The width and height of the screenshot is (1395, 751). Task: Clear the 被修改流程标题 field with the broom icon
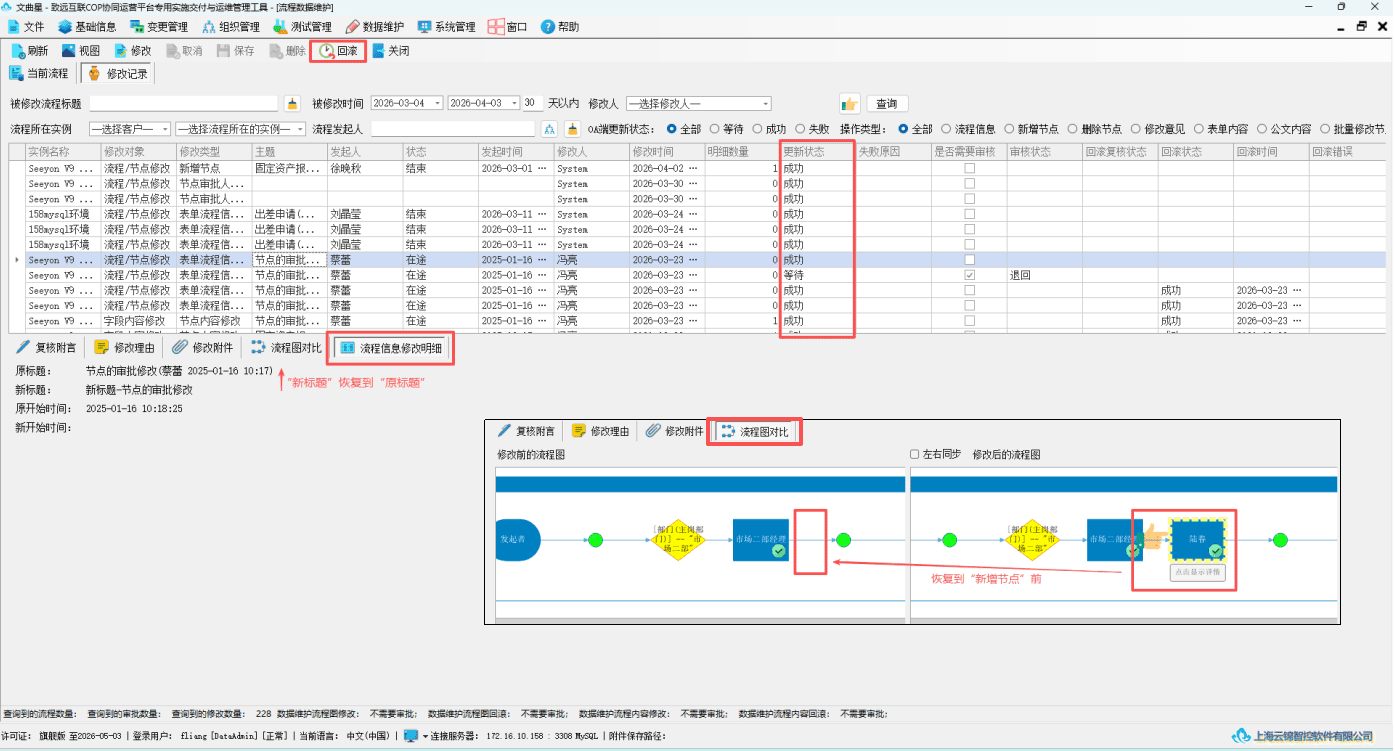pyautogui.click(x=292, y=103)
